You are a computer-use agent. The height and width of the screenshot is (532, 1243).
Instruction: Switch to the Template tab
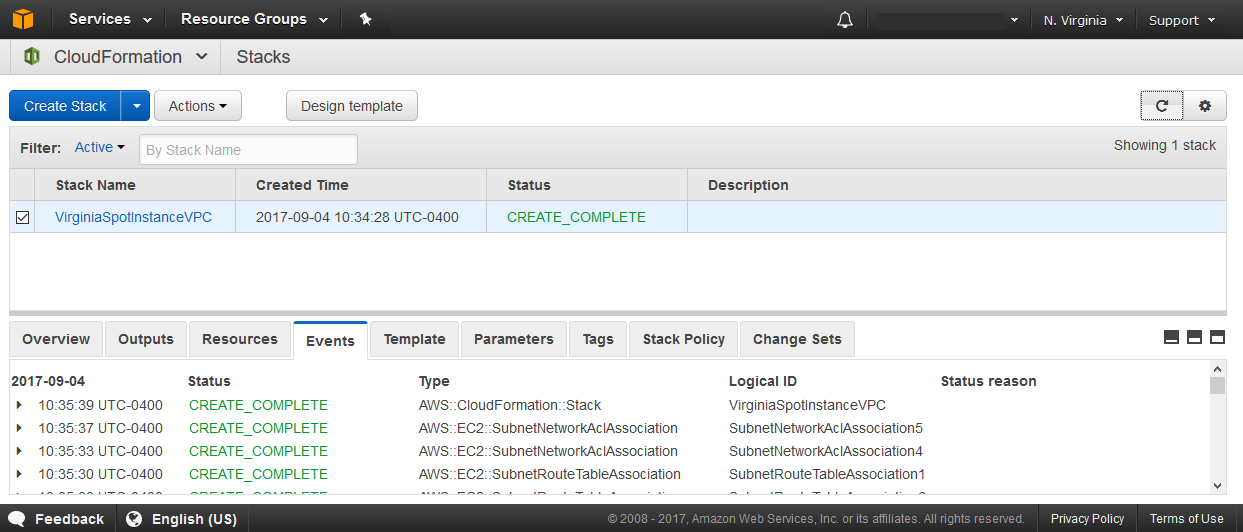coord(415,339)
